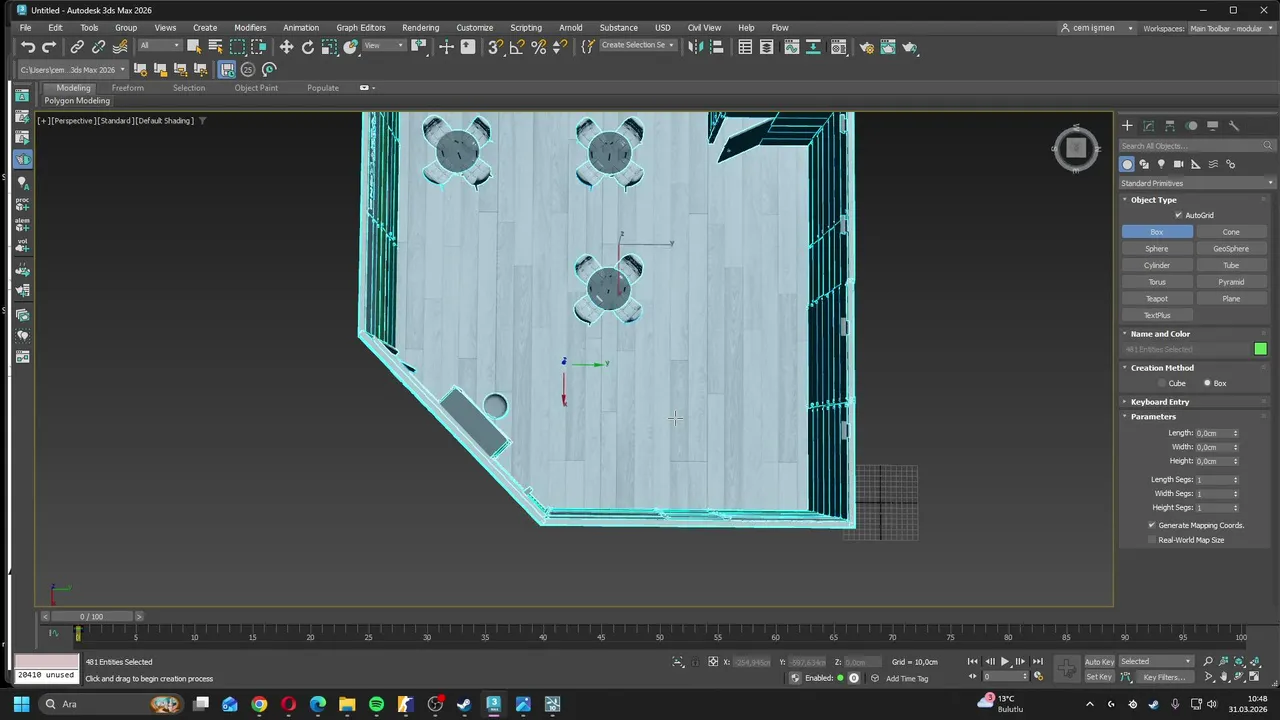Screen dimensions: 1280x720
Task: Open the Utilities wrench panel
Action: tap(1233, 126)
